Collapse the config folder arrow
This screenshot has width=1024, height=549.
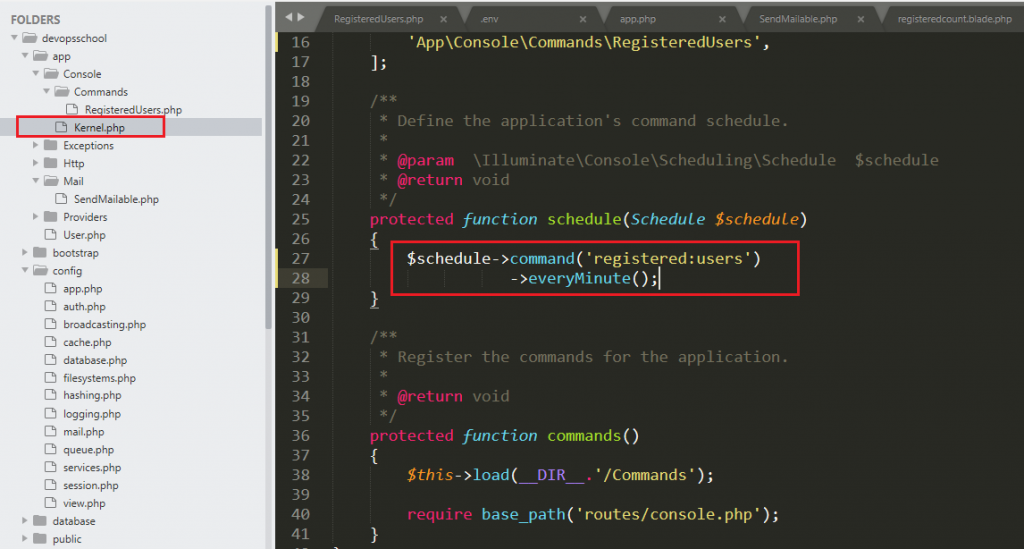coord(24,271)
